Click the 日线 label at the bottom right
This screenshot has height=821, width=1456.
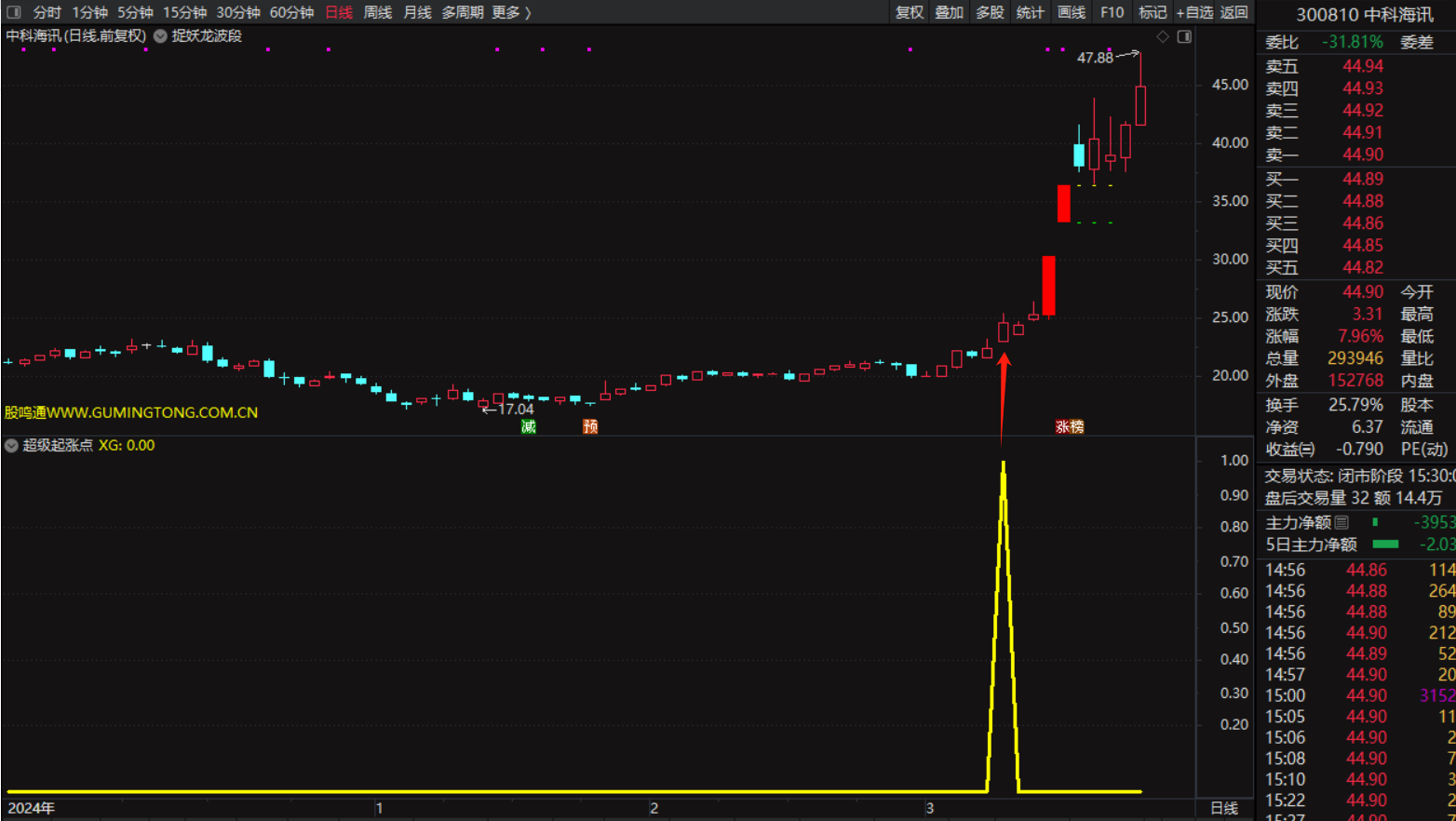1223,808
